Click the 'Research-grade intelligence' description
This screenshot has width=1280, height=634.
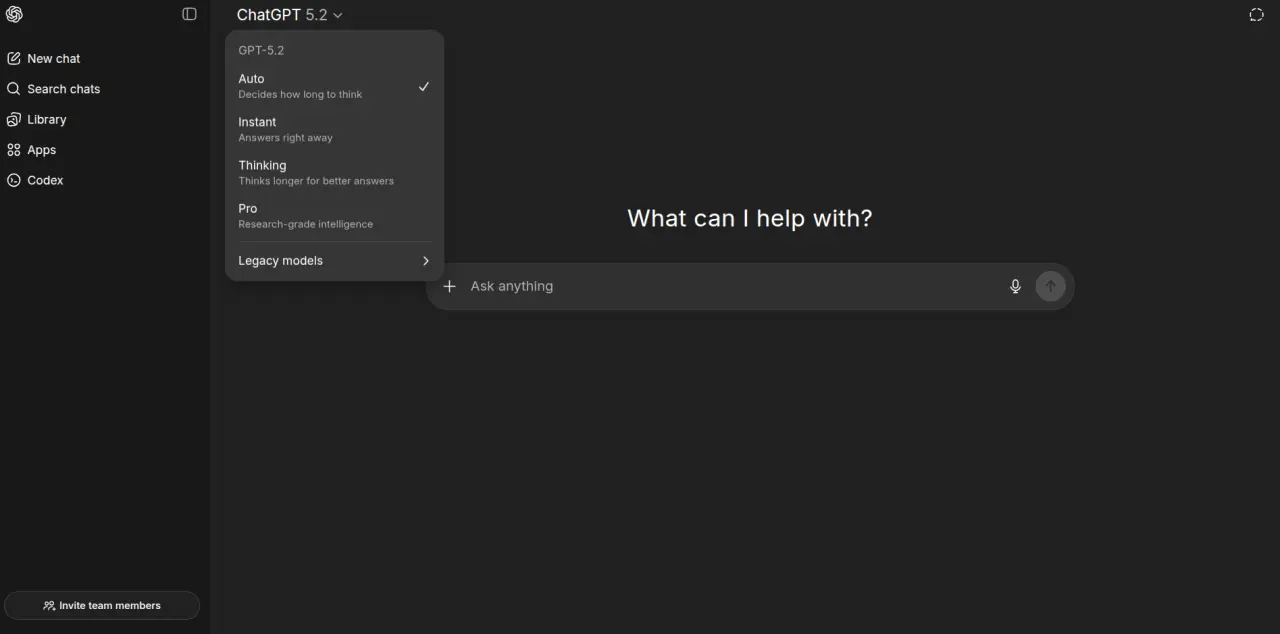305,224
